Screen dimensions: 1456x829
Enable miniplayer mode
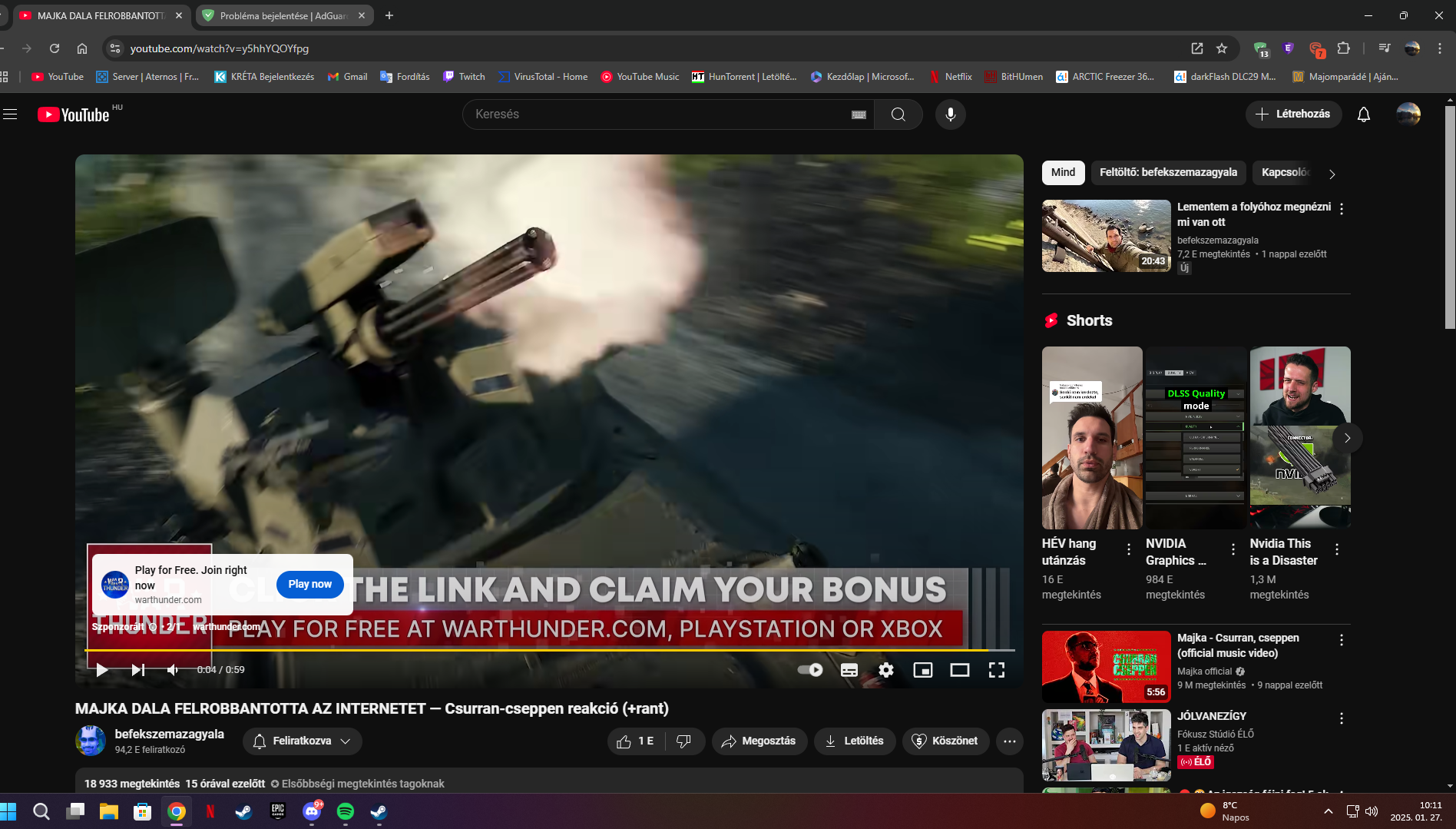click(x=922, y=670)
